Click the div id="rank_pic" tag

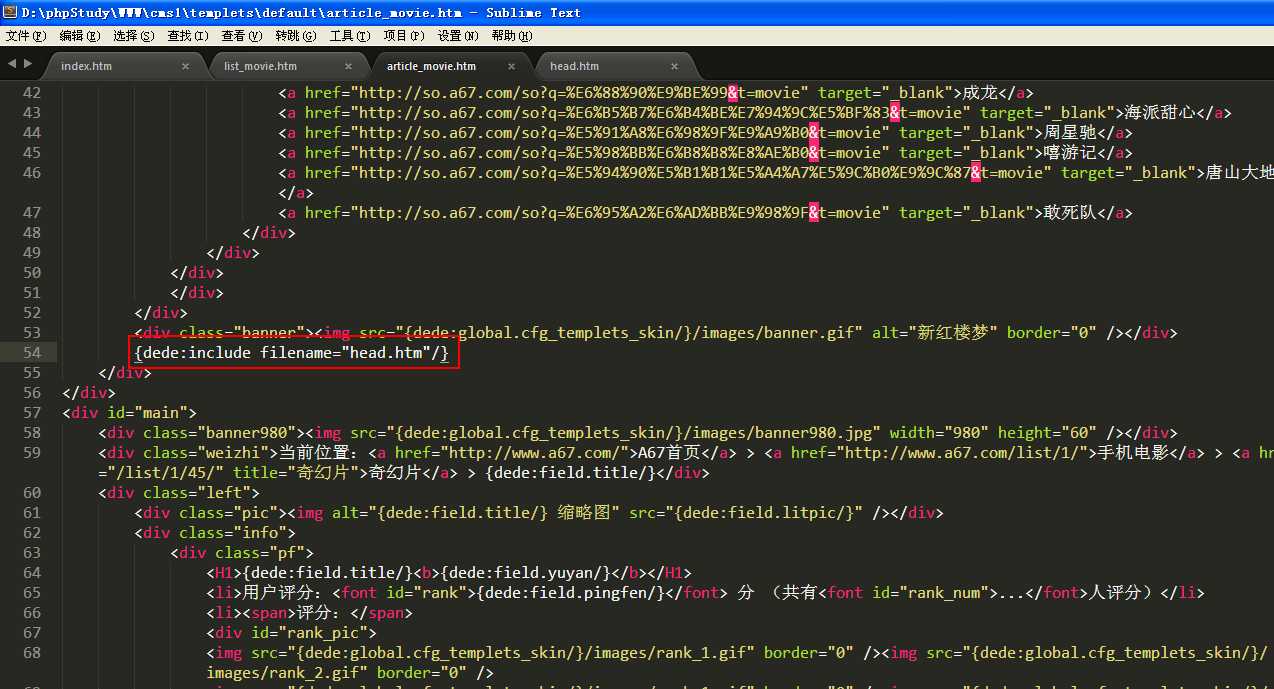(292, 633)
